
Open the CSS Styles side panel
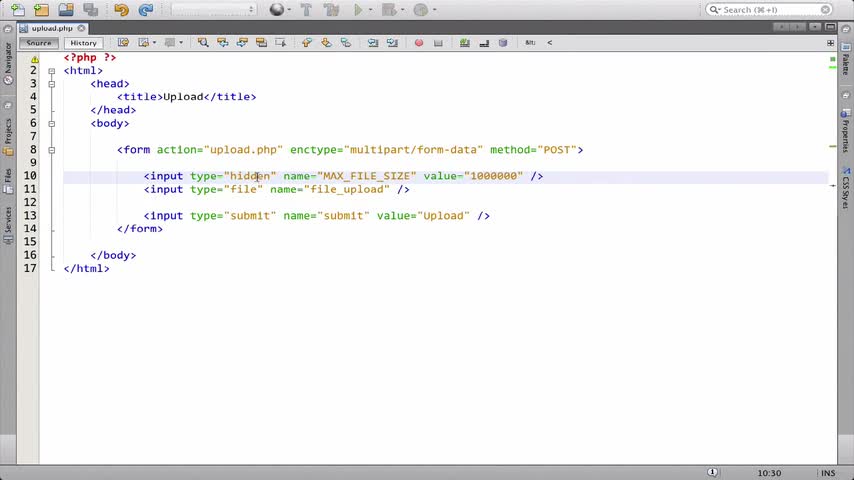pos(846,188)
